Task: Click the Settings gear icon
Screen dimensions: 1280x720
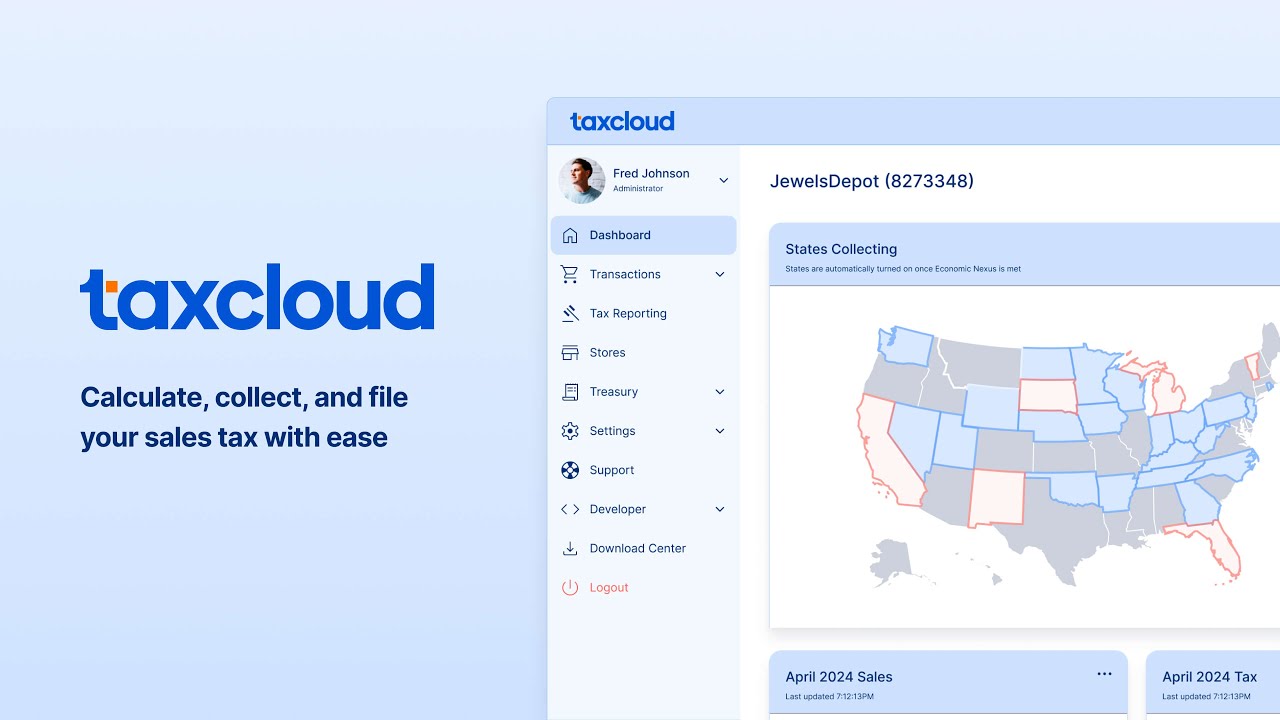Action: coord(570,431)
